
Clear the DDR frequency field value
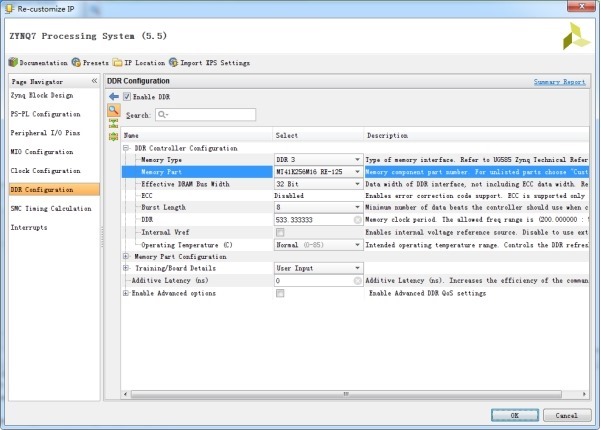357,220
